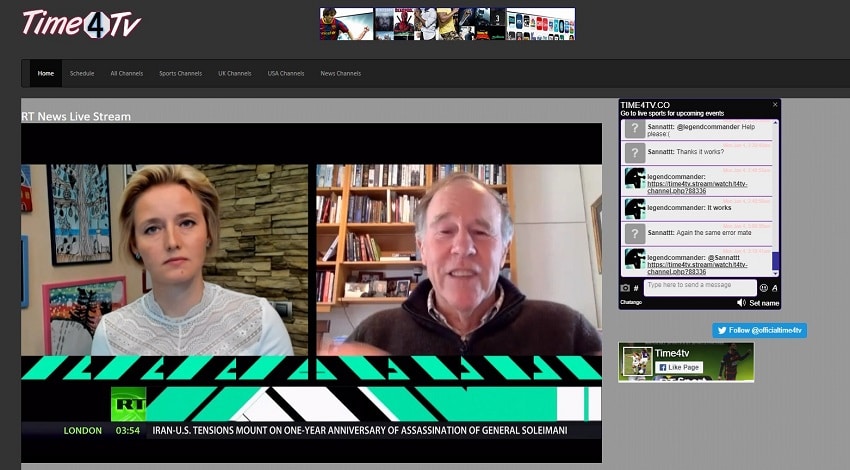Screen dimensions: 850x470
Task: Open stream link in legendcommander's '@Sannattt' message
Action: click(x=697, y=268)
